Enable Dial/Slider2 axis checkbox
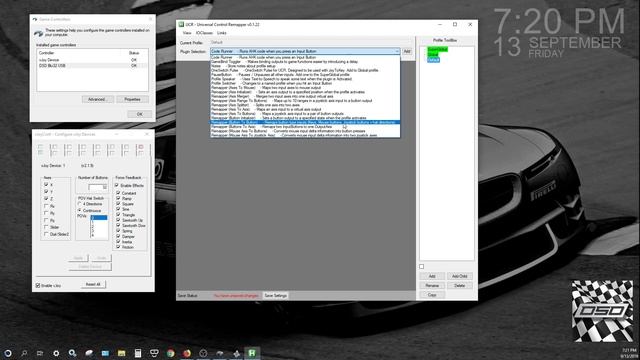640x360 pixels. click(x=46, y=234)
